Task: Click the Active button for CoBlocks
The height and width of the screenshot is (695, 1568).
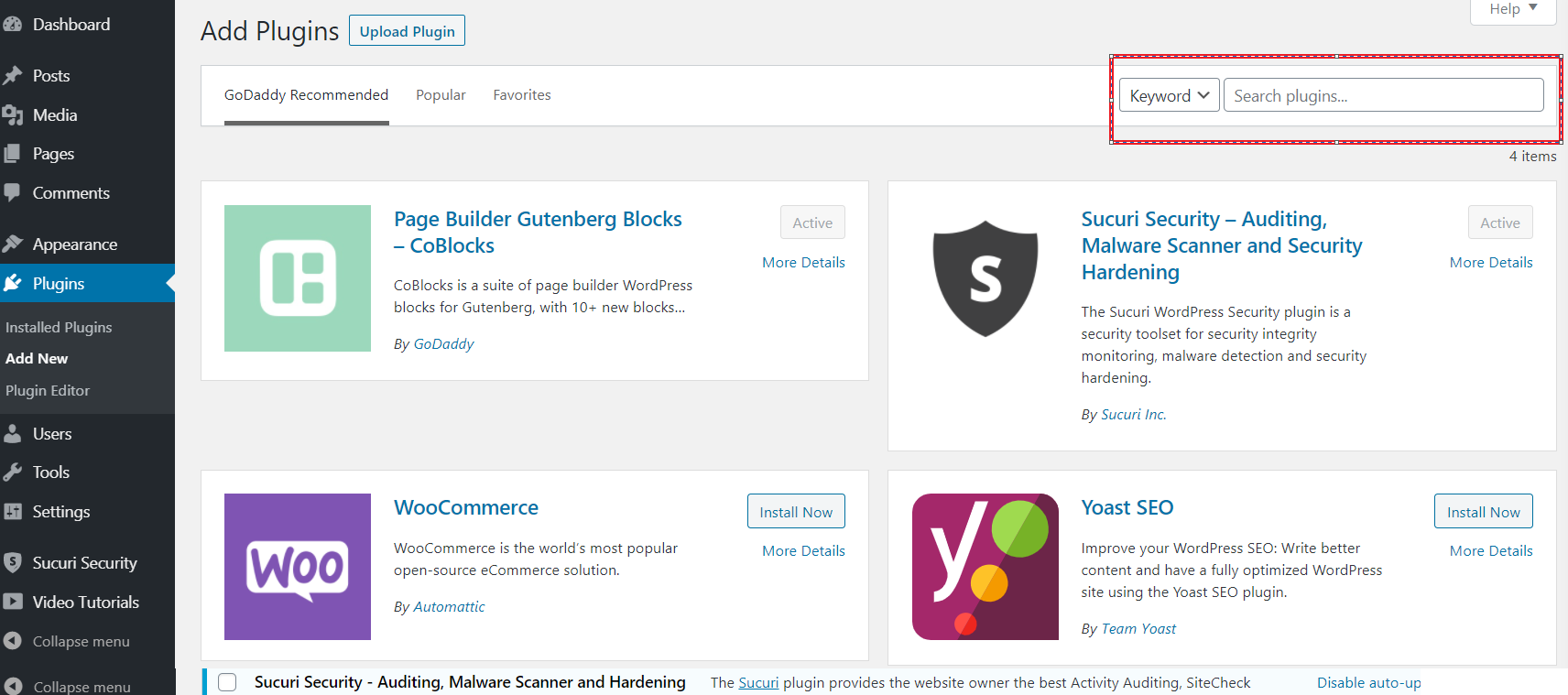Action: [x=812, y=223]
